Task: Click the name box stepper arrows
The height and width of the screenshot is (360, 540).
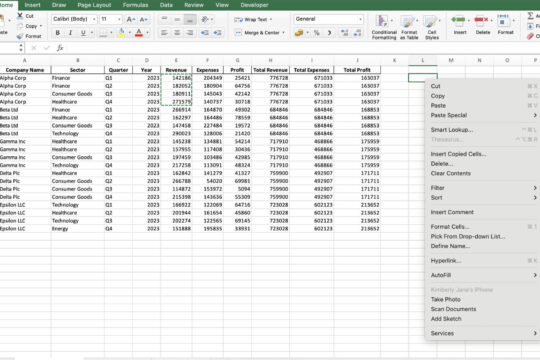Action: click(21, 48)
